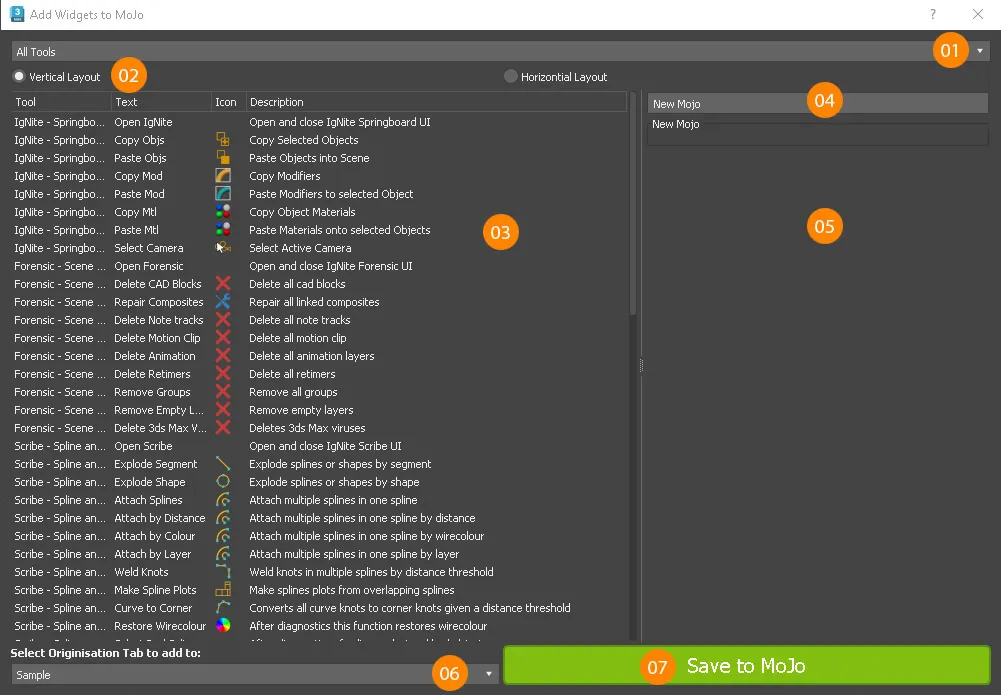This screenshot has width=1001, height=695.
Task: Select the Open Forensic row text
Action: coord(149,265)
